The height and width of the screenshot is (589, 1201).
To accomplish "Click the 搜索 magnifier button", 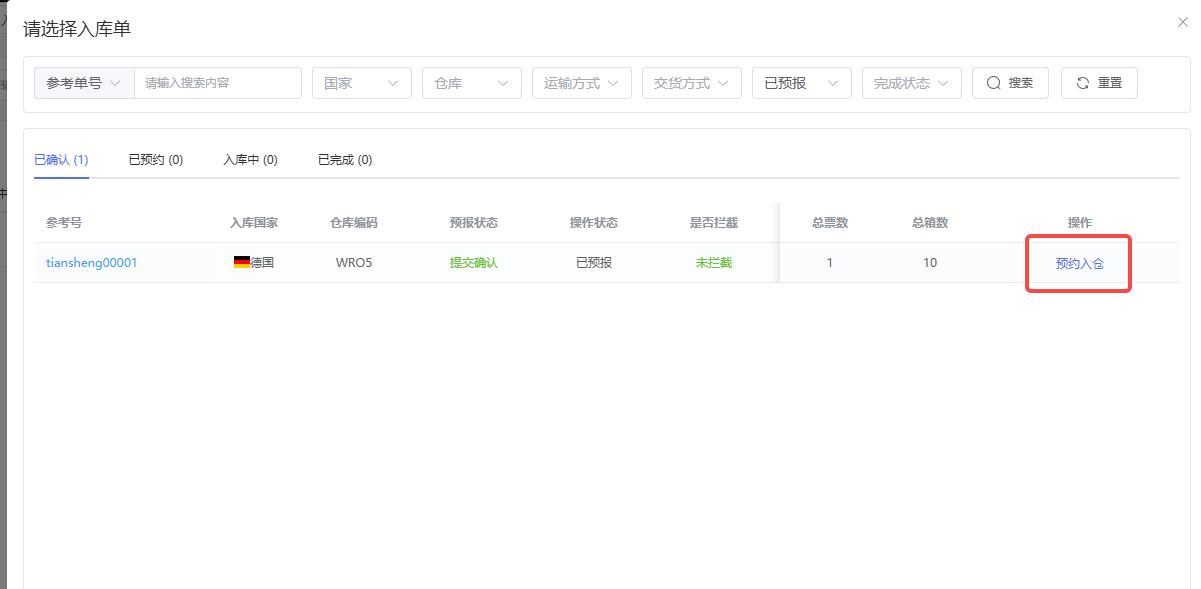I will (x=1010, y=83).
